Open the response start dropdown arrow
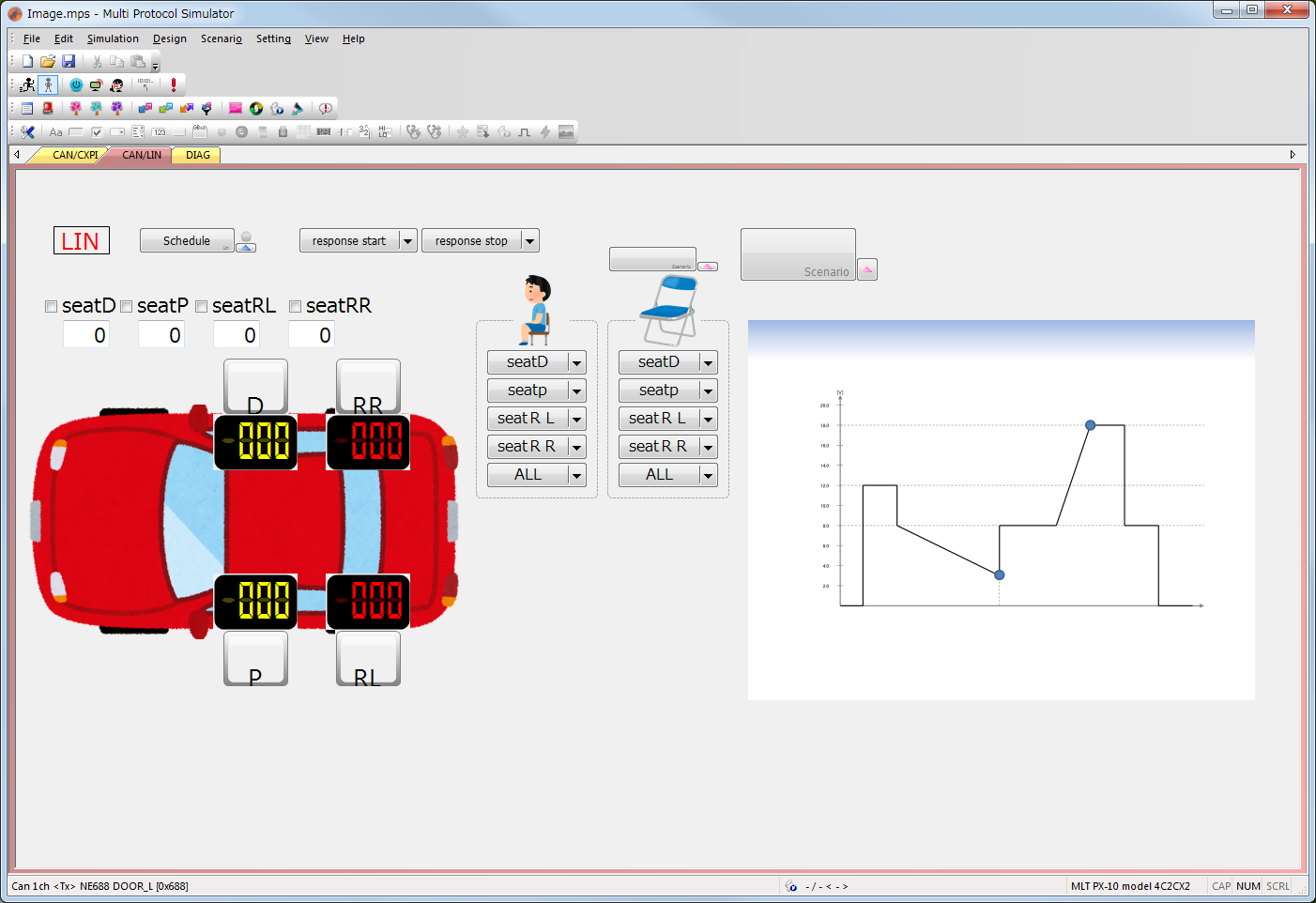Screen dimensions: 1316x903 click(x=407, y=241)
